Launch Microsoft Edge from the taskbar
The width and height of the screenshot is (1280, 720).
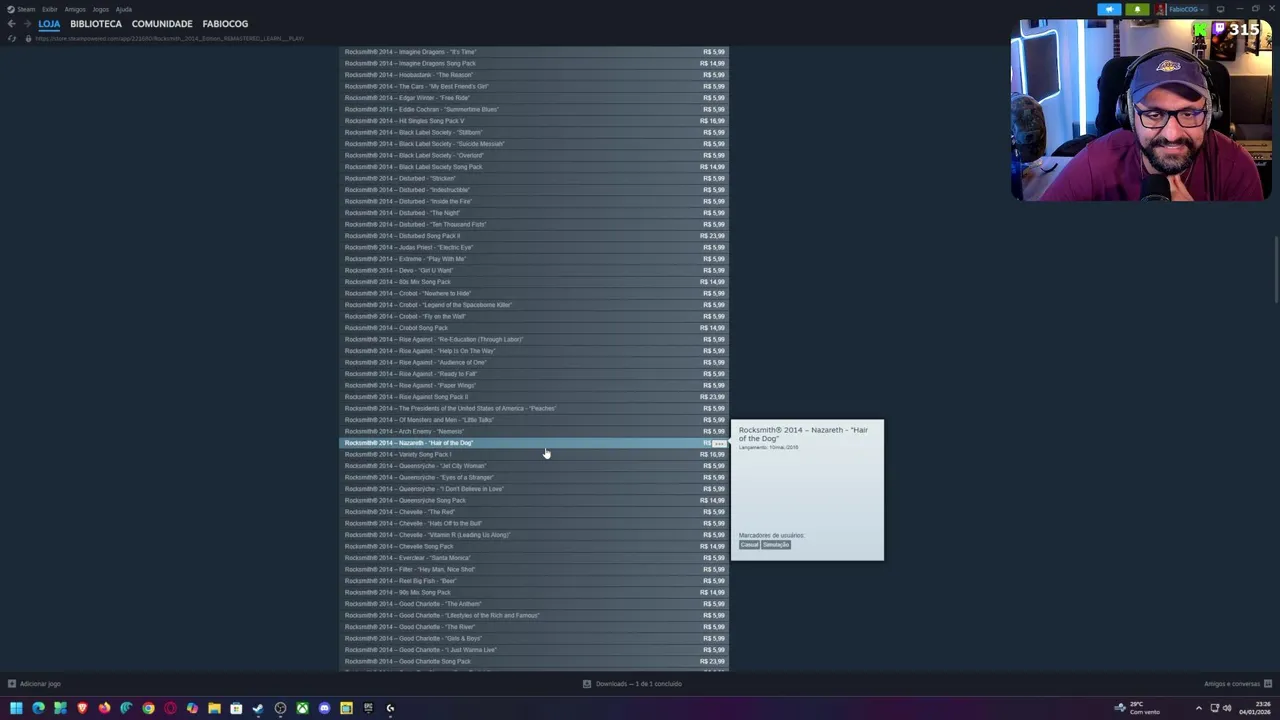[38, 708]
